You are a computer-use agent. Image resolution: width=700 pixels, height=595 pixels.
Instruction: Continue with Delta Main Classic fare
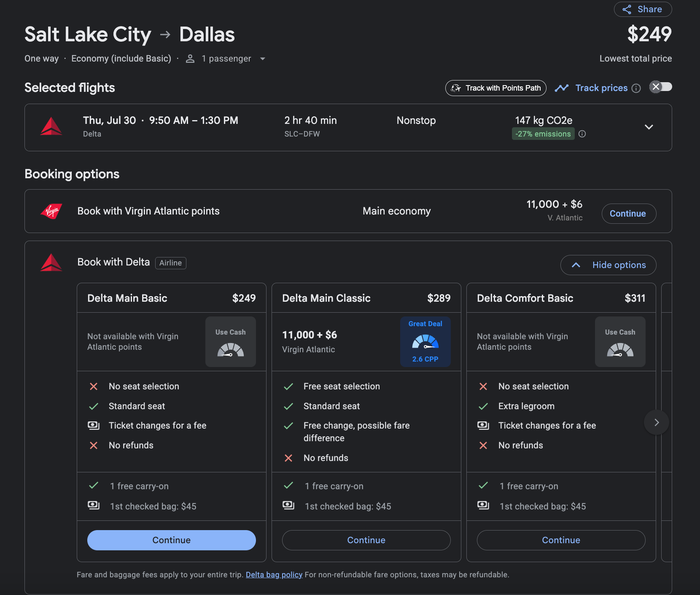click(366, 540)
